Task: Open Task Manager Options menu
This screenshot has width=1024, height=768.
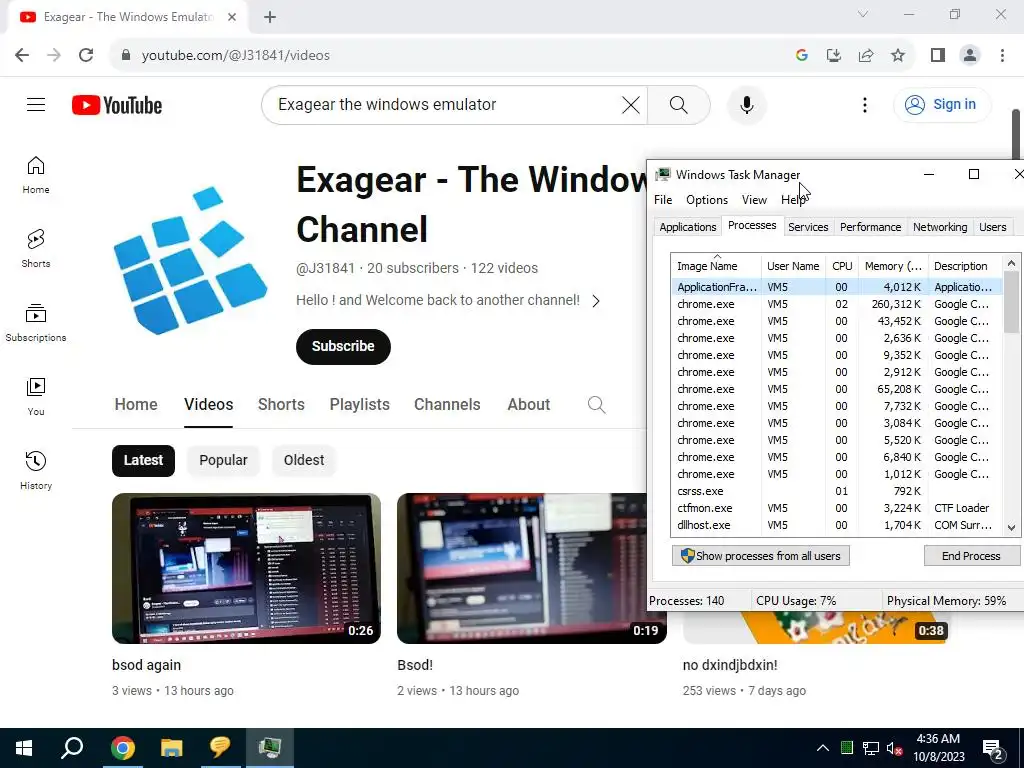Action: (x=707, y=200)
